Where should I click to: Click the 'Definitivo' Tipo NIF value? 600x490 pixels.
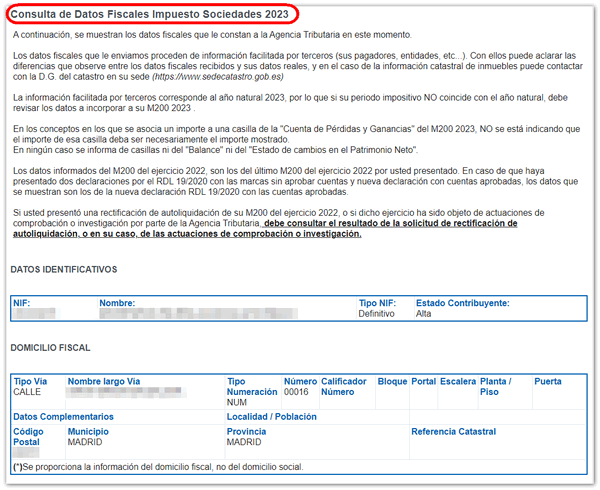tap(378, 314)
